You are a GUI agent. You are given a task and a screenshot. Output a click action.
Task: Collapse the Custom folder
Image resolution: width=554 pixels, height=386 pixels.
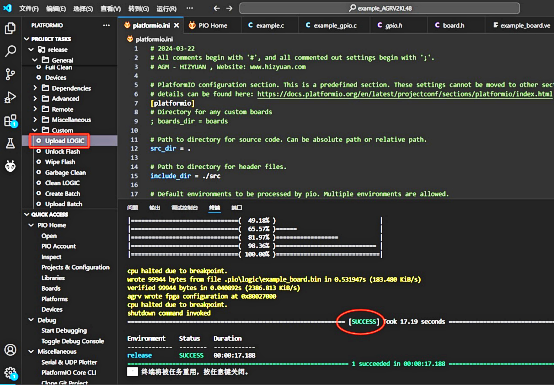click(x=35, y=130)
